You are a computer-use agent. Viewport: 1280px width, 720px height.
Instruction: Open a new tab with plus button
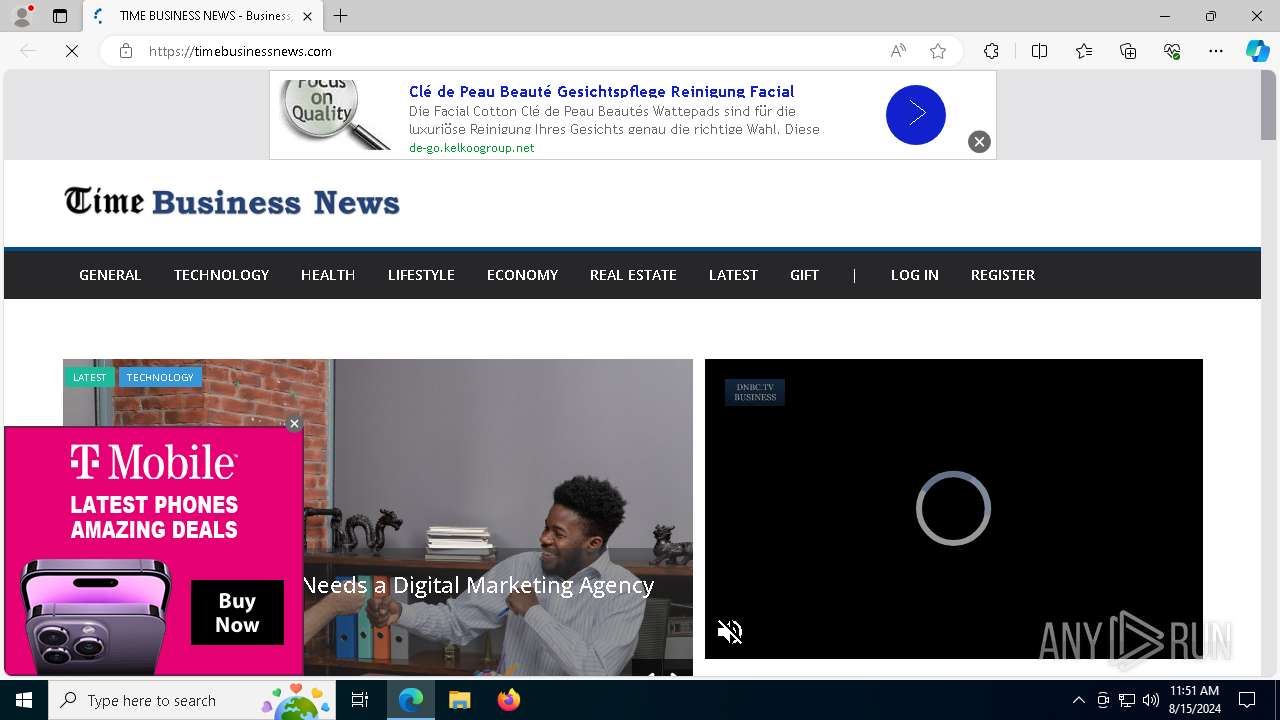341,16
